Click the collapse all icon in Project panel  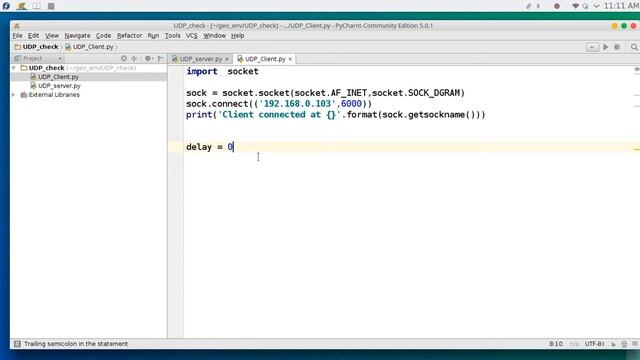click(x=134, y=59)
